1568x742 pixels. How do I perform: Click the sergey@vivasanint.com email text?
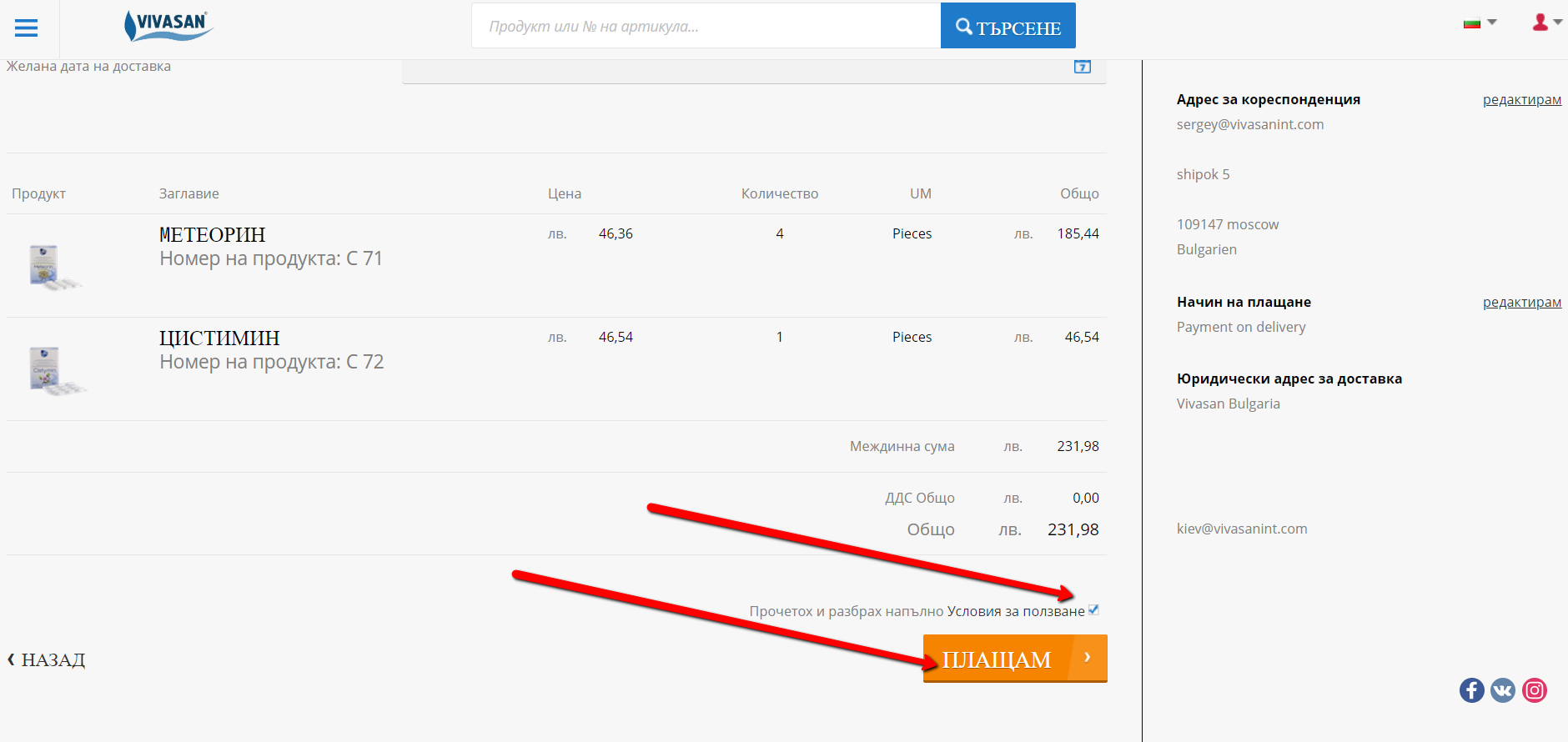coord(1250,125)
